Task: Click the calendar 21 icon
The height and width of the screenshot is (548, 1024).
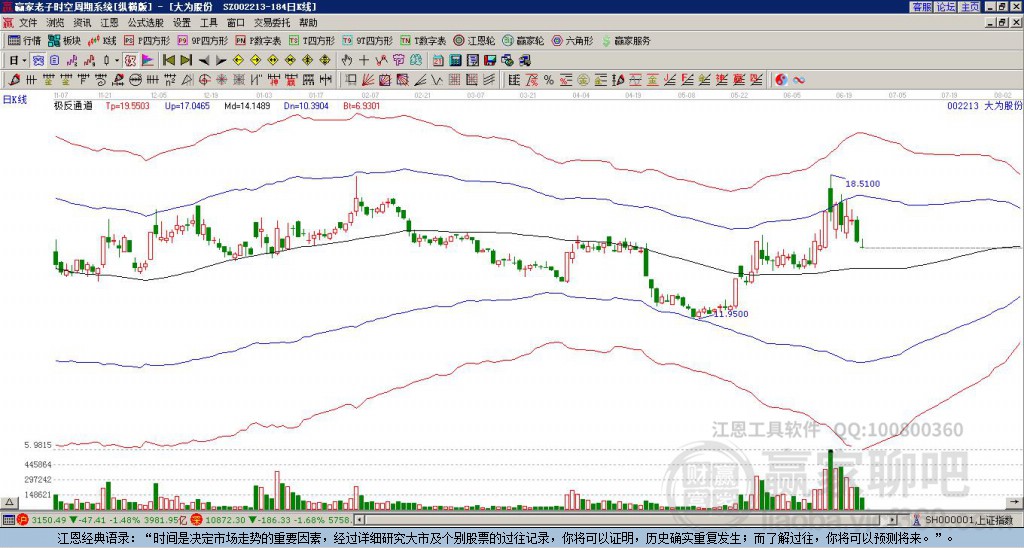Action: tap(438, 61)
